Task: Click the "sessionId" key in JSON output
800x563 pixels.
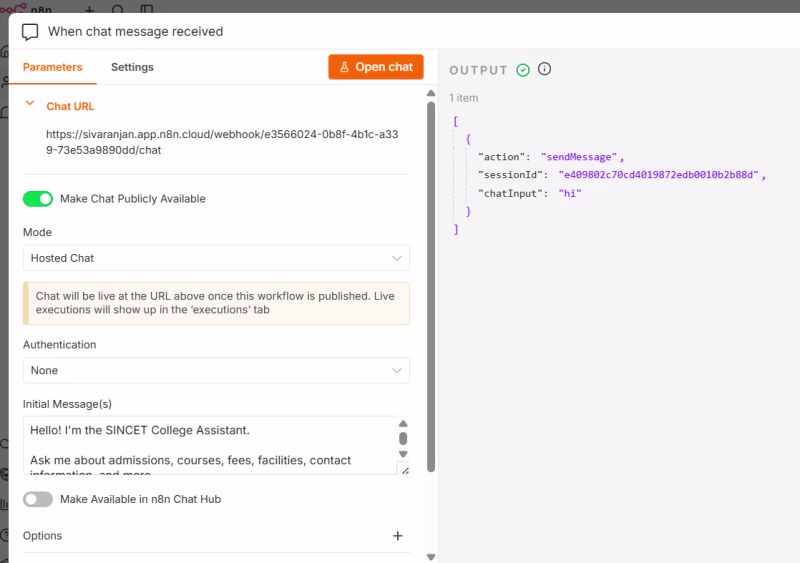Action: (510, 175)
